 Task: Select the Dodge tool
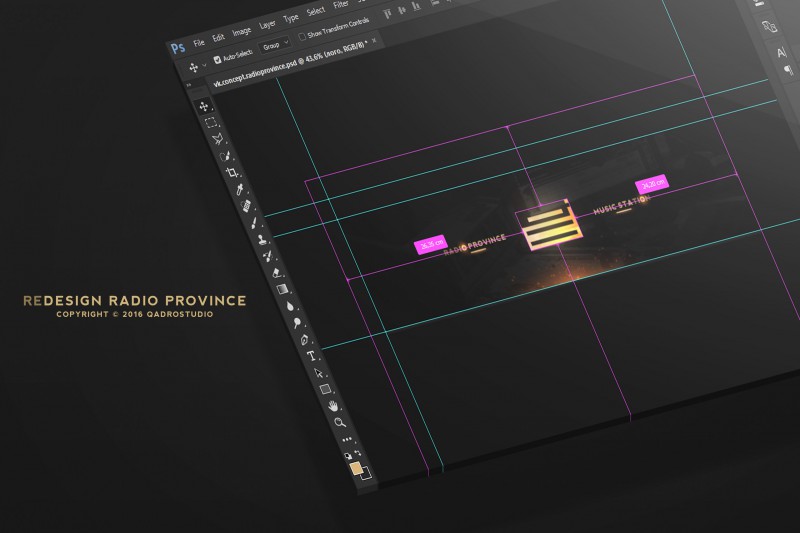(297, 322)
